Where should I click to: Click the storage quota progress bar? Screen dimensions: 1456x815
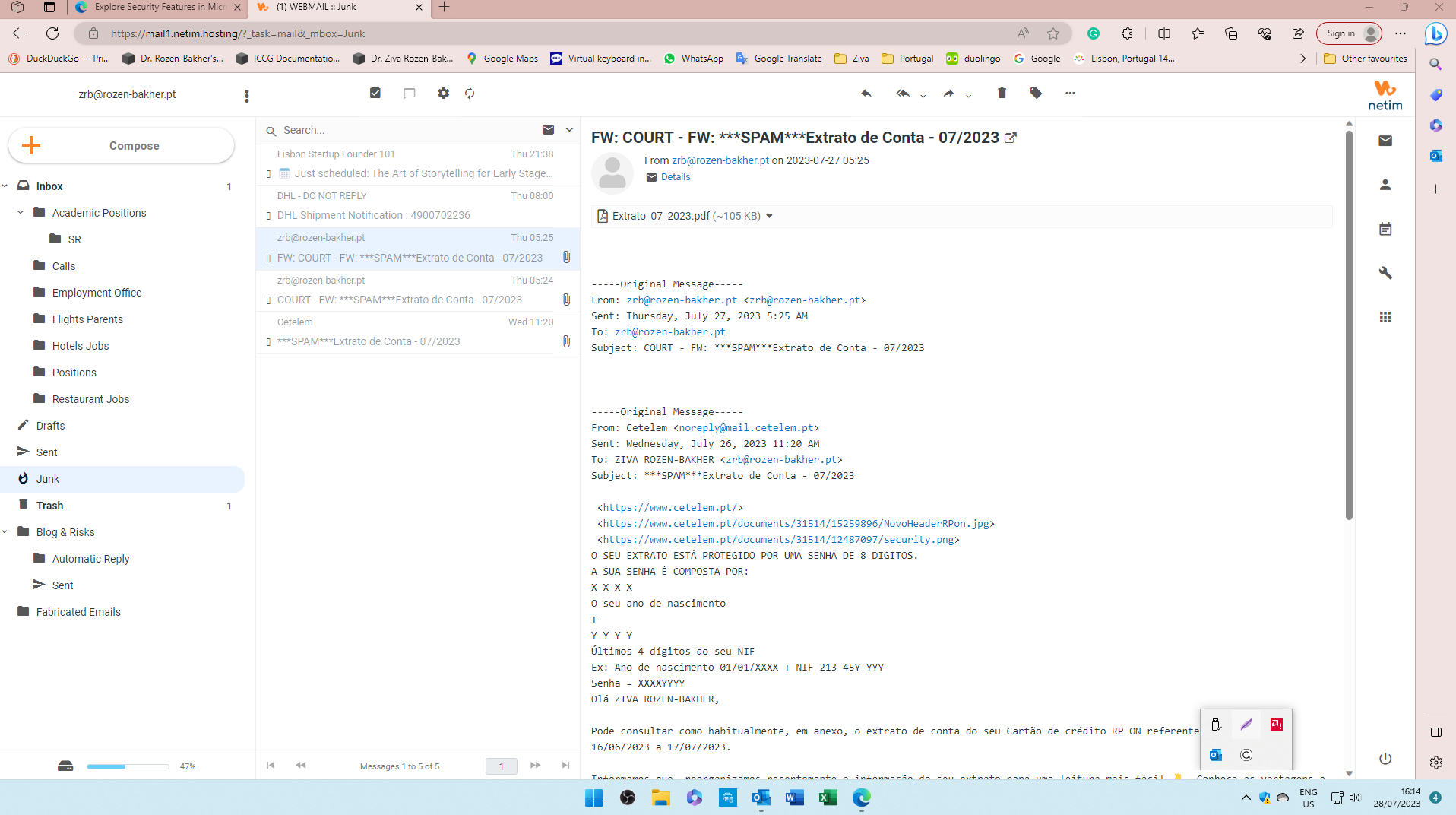pos(128,766)
